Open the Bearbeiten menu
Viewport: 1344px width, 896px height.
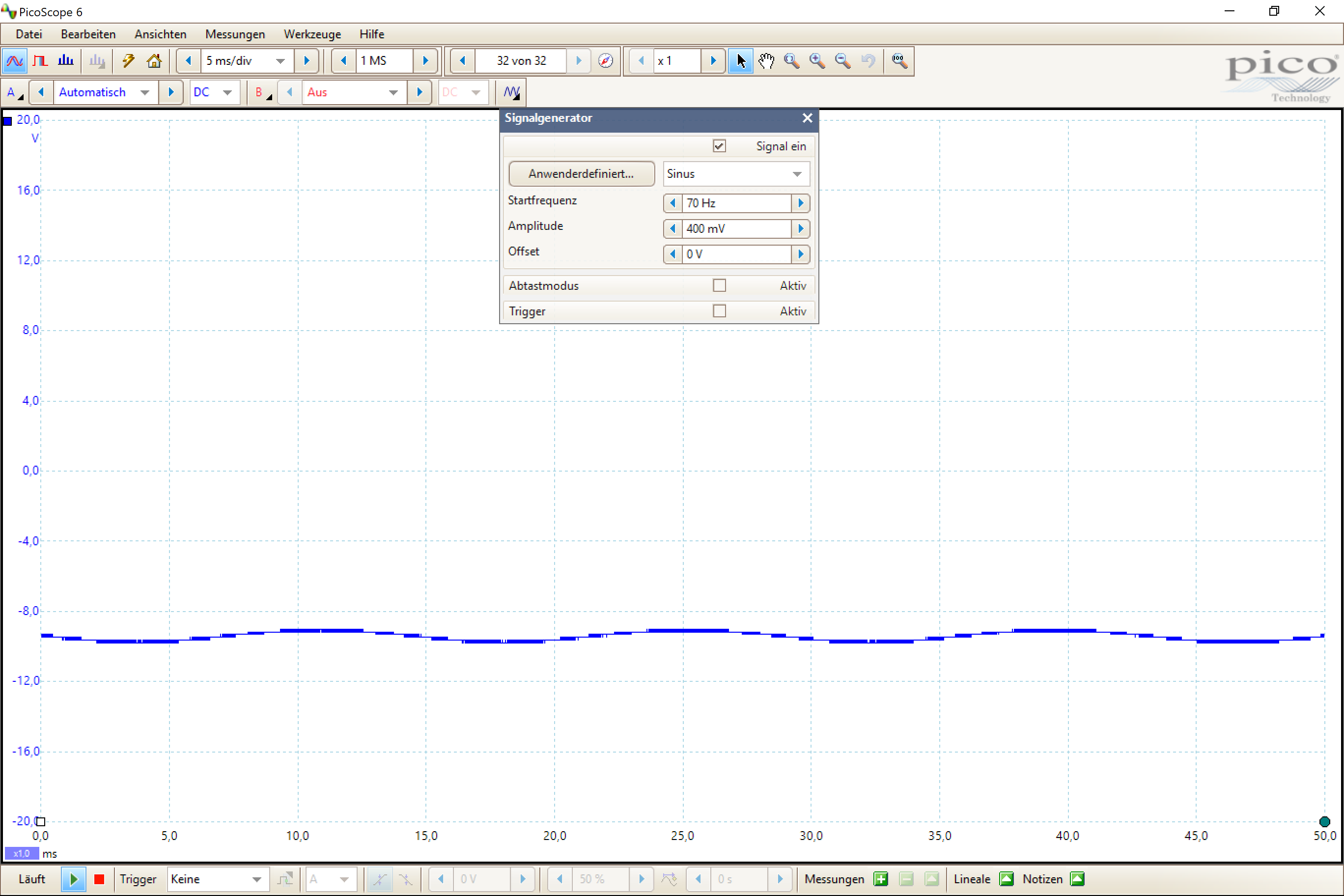pyautogui.click(x=88, y=34)
